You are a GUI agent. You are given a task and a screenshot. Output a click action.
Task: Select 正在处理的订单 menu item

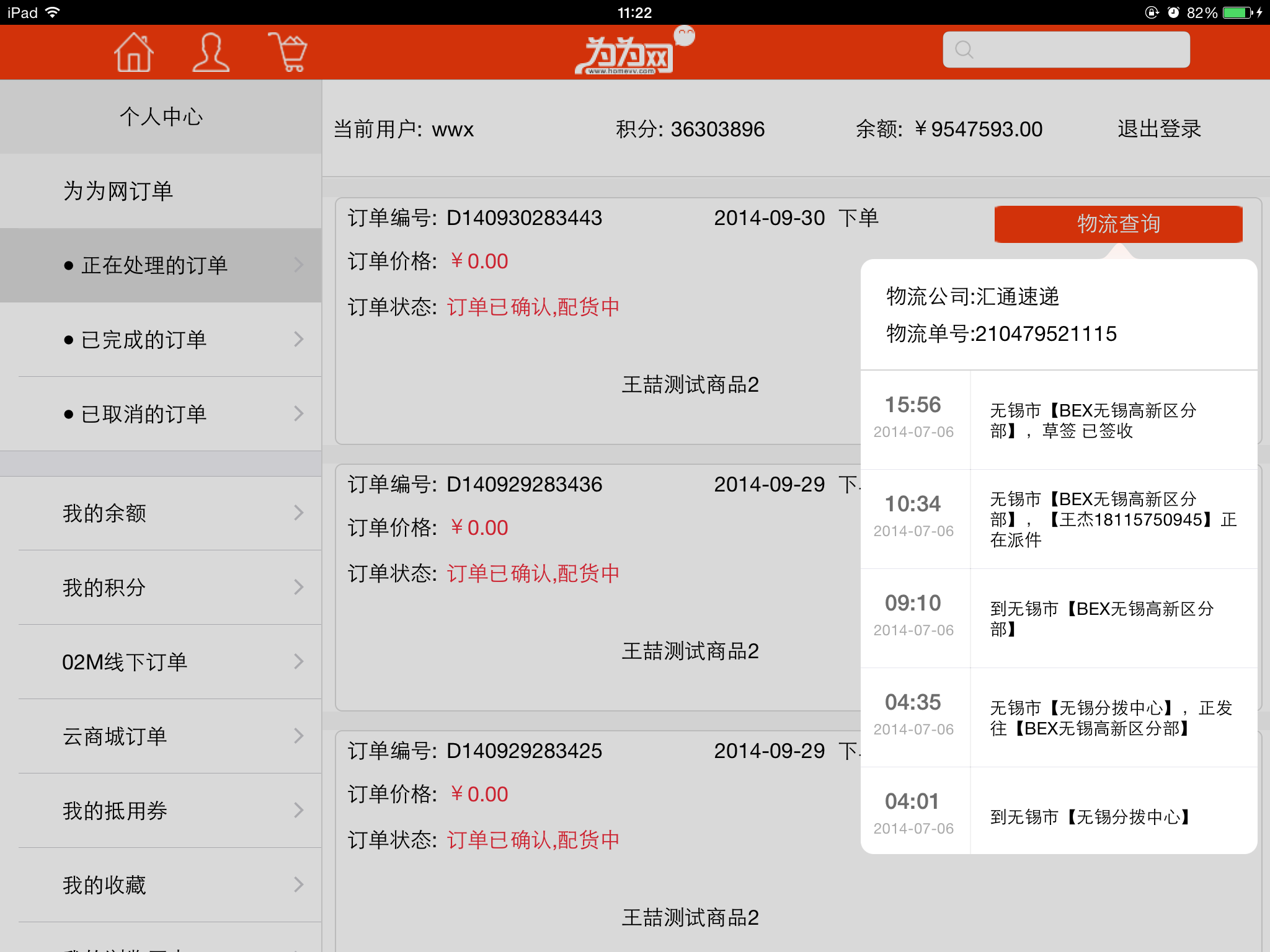(161, 265)
